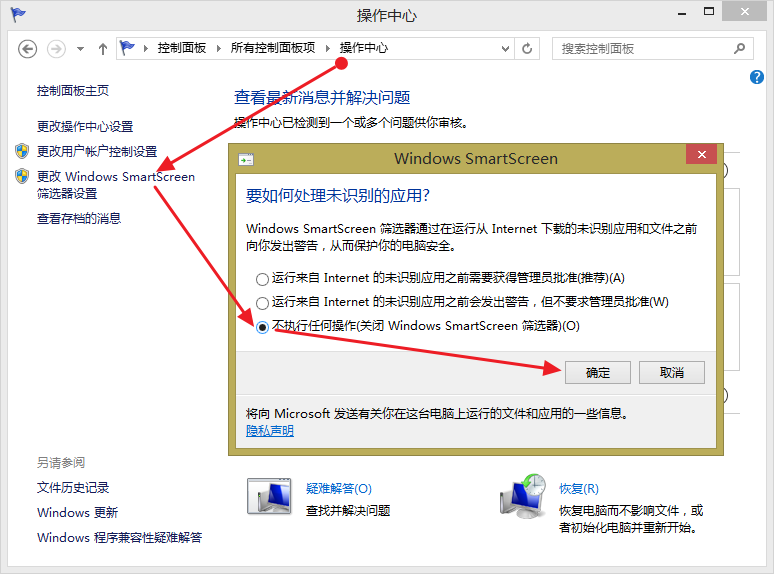This screenshot has height=574, width=774.
Task: Select 控制面板 breadcrumb item
Action: [x=182, y=48]
